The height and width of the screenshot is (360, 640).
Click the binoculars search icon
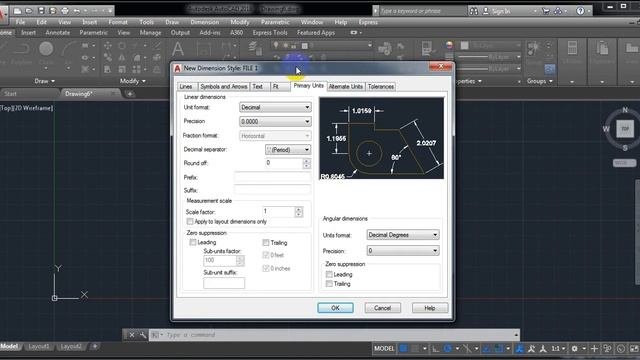(473, 11)
